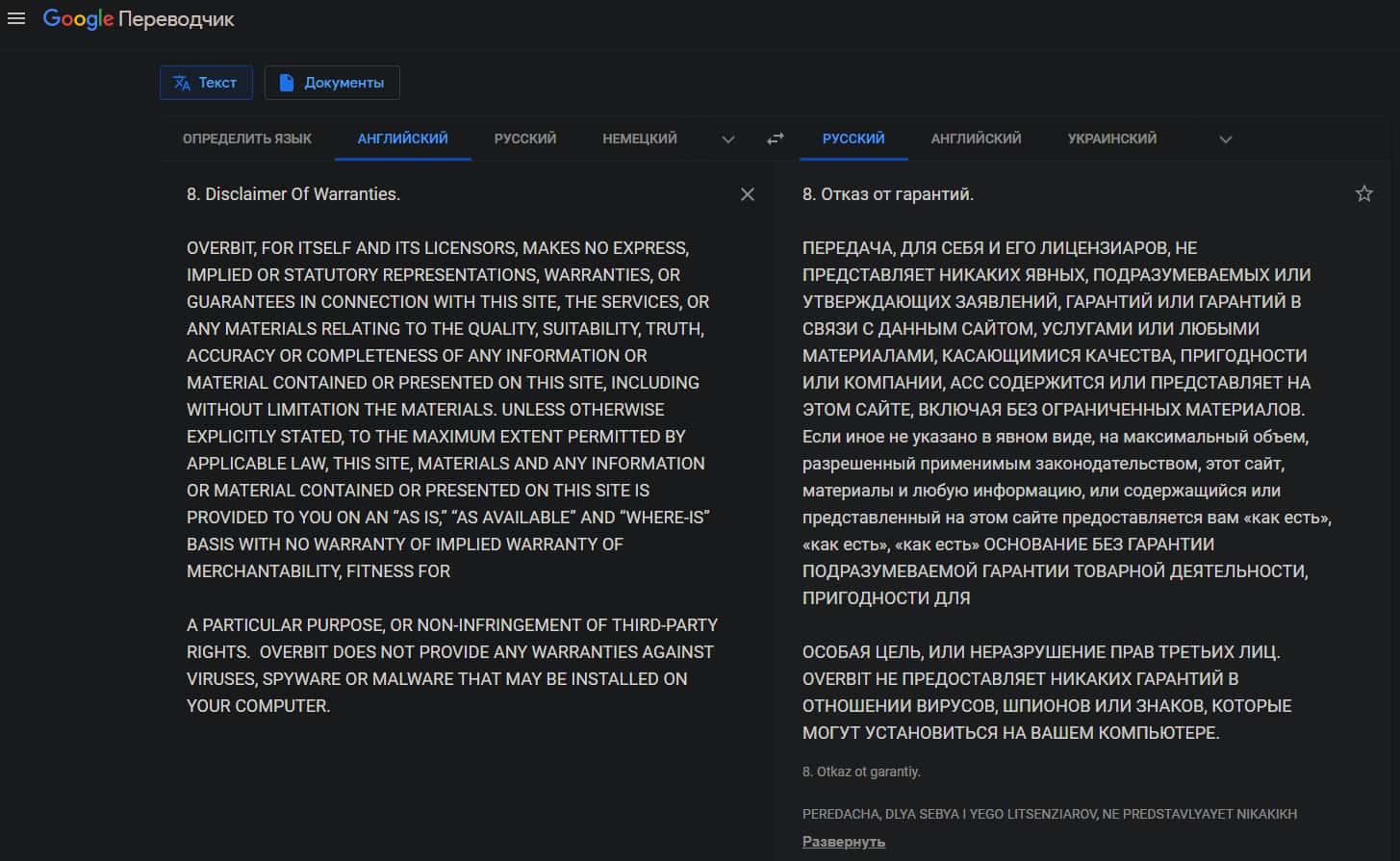Viewport: 1400px width, 861px height.
Task: Expand the source language list chevron
Action: tap(728, 139)
